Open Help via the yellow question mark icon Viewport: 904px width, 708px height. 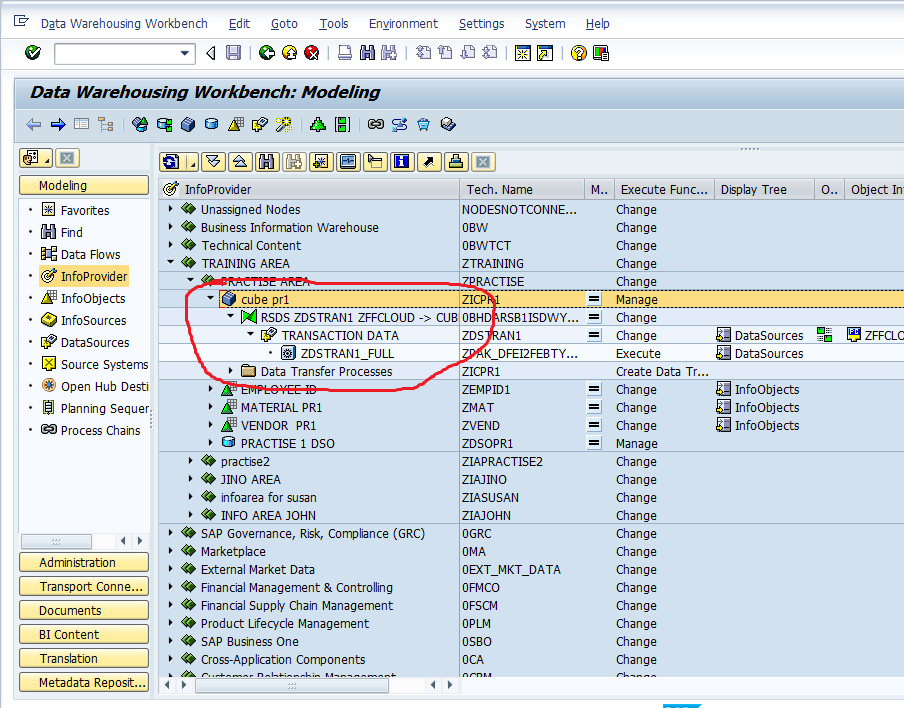click(x=580, y=53)
